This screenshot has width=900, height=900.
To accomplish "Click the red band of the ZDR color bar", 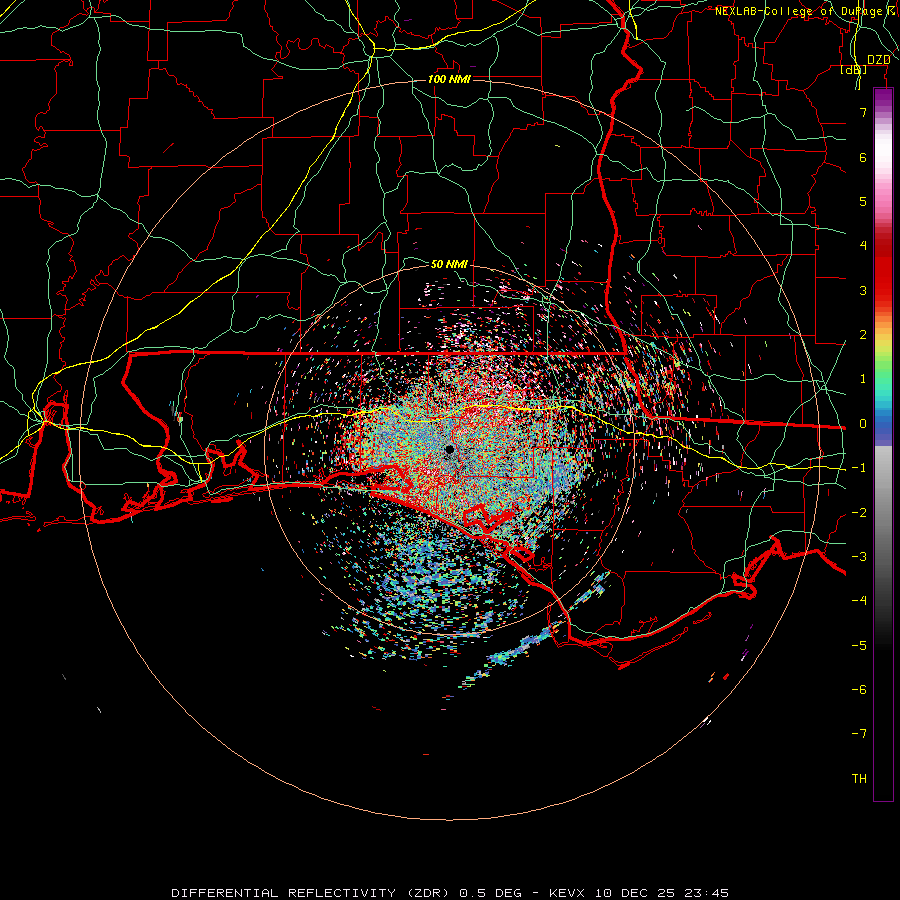I will click(x=883, y=270).
